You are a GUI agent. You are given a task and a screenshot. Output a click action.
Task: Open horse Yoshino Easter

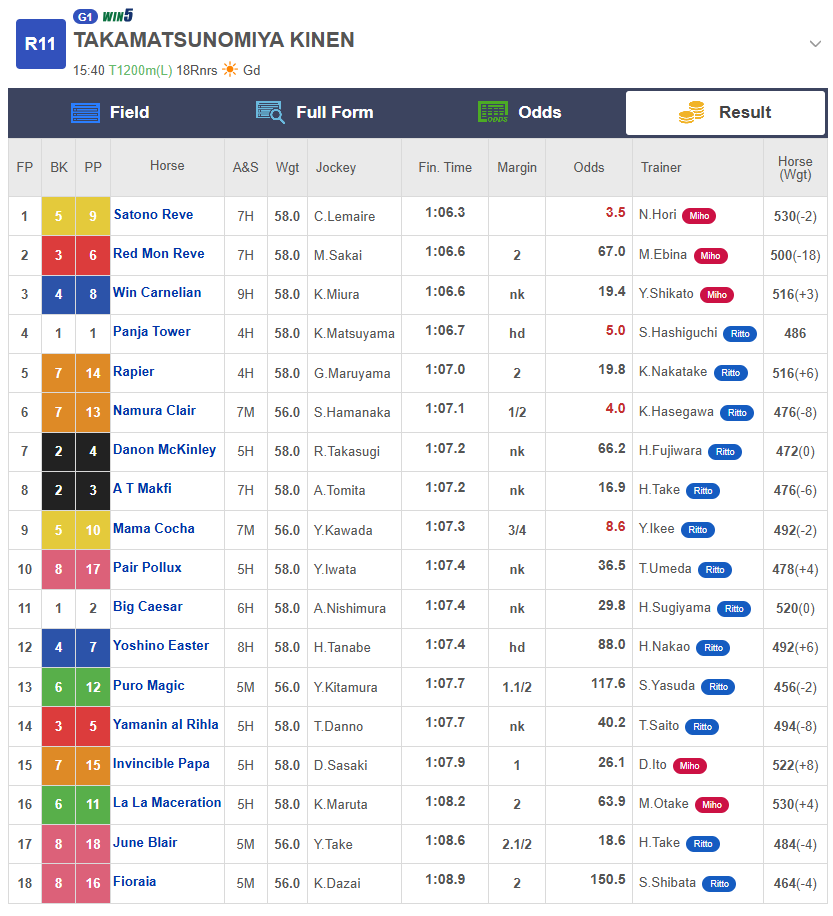coord(161,646)
